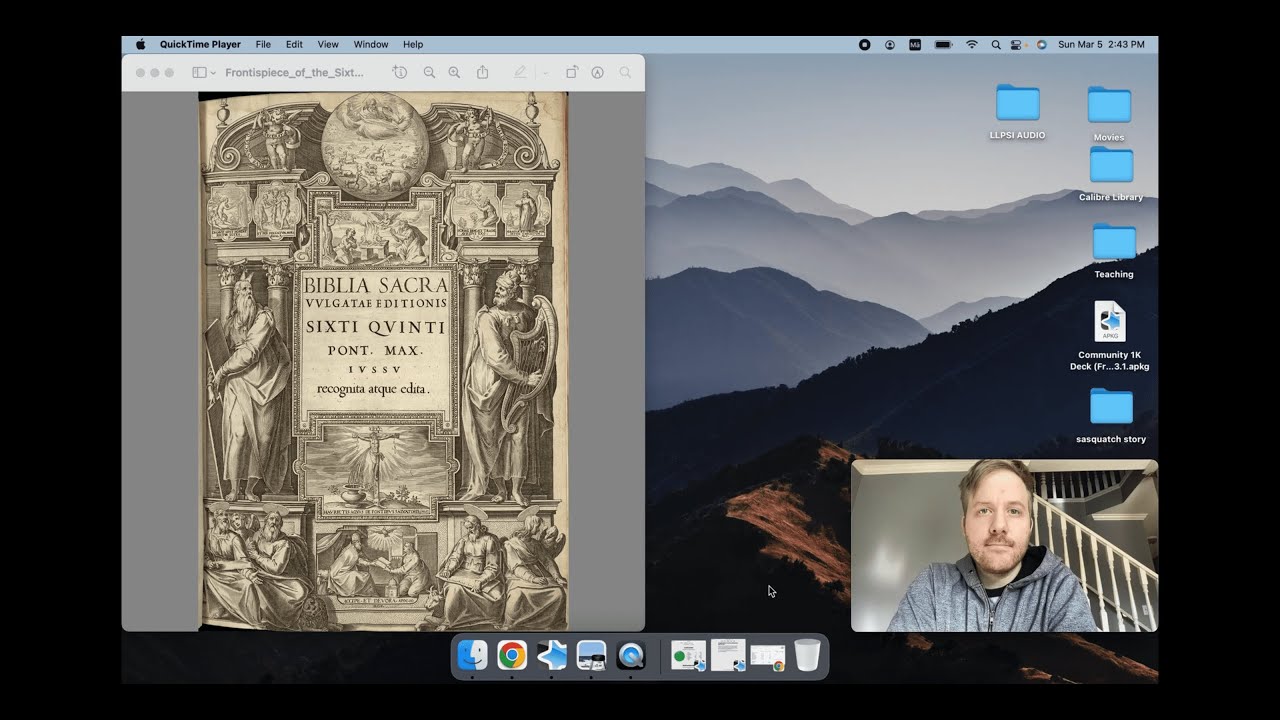Image resolution: width=1280 pixels, height=720 pixels.
Task: Select the Movies folder on the desktop
Action: (x=1109, y=114)
